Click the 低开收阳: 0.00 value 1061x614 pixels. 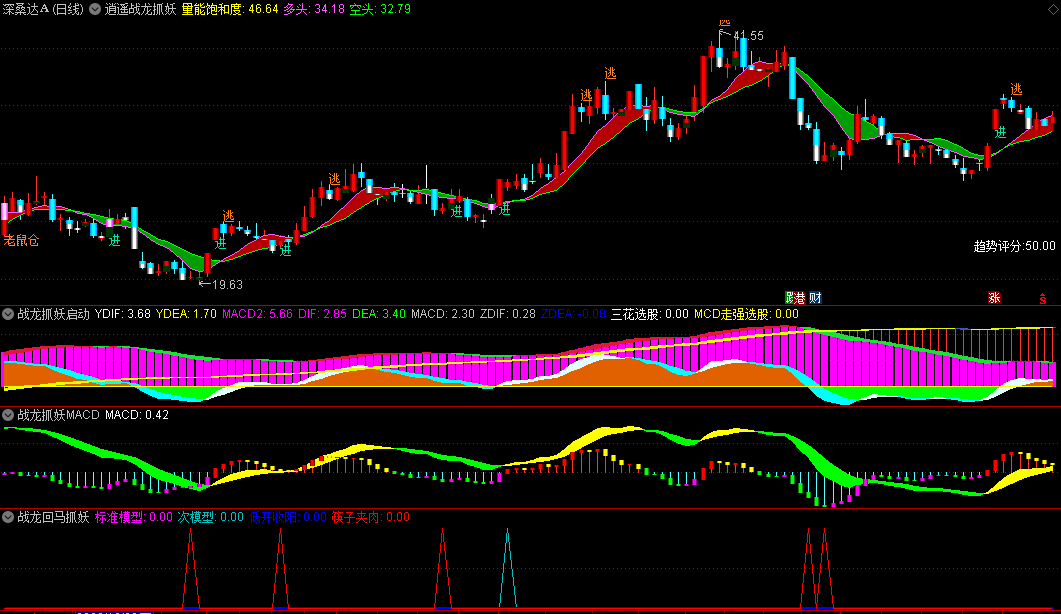[288, 517]
